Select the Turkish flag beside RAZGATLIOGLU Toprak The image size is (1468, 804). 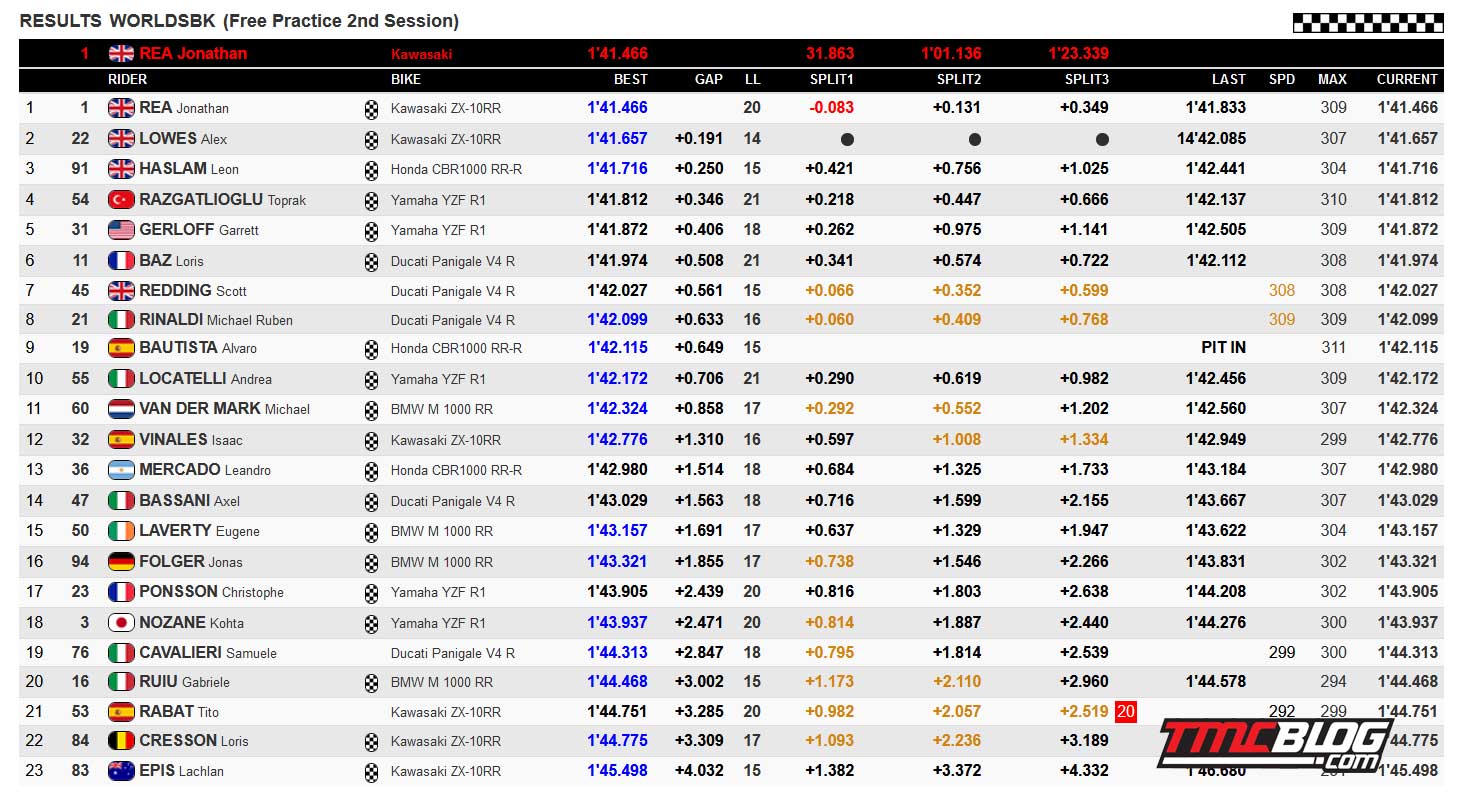[121, 200]
